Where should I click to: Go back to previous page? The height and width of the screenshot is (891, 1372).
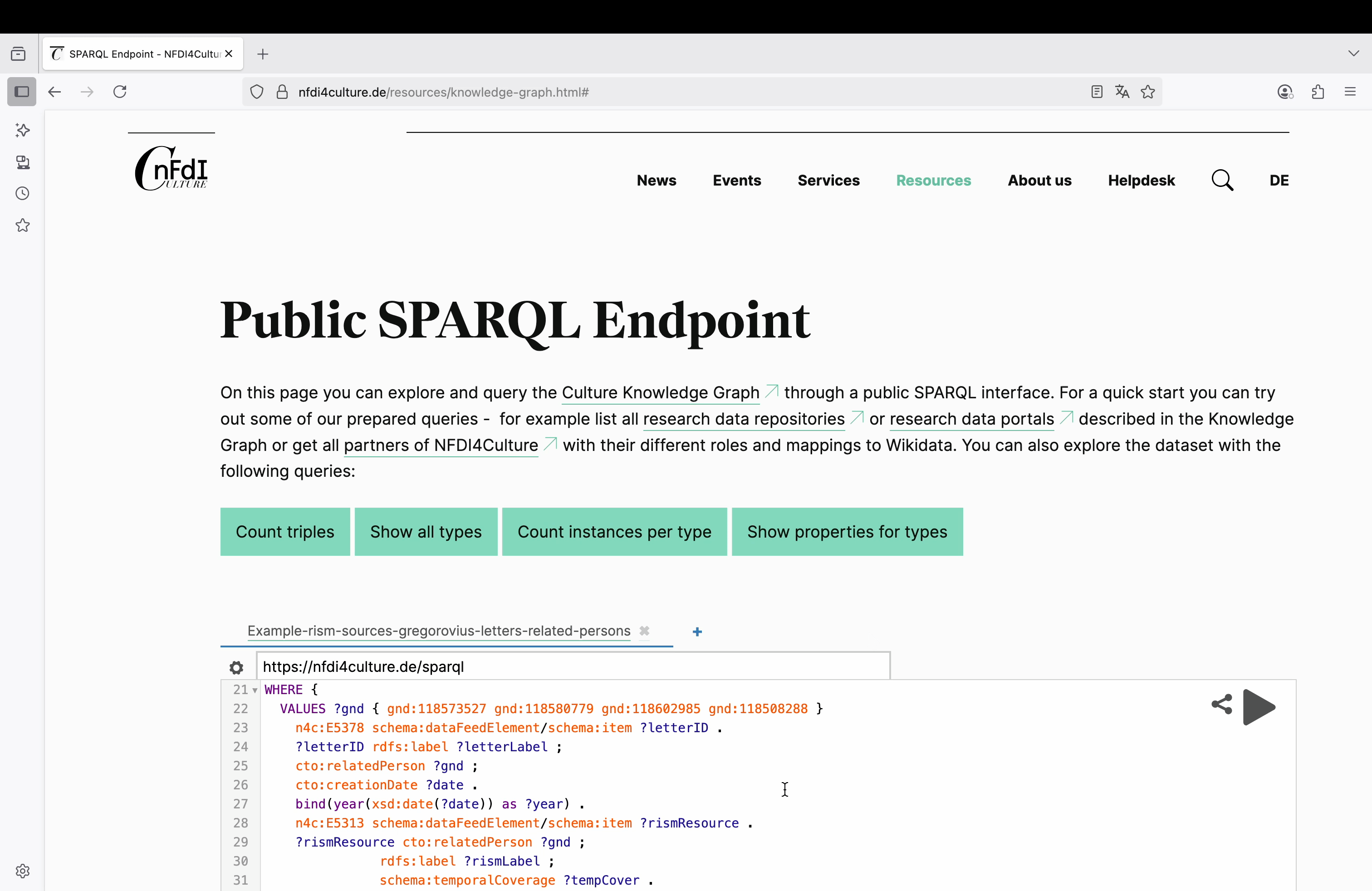[x=55, y=92]
